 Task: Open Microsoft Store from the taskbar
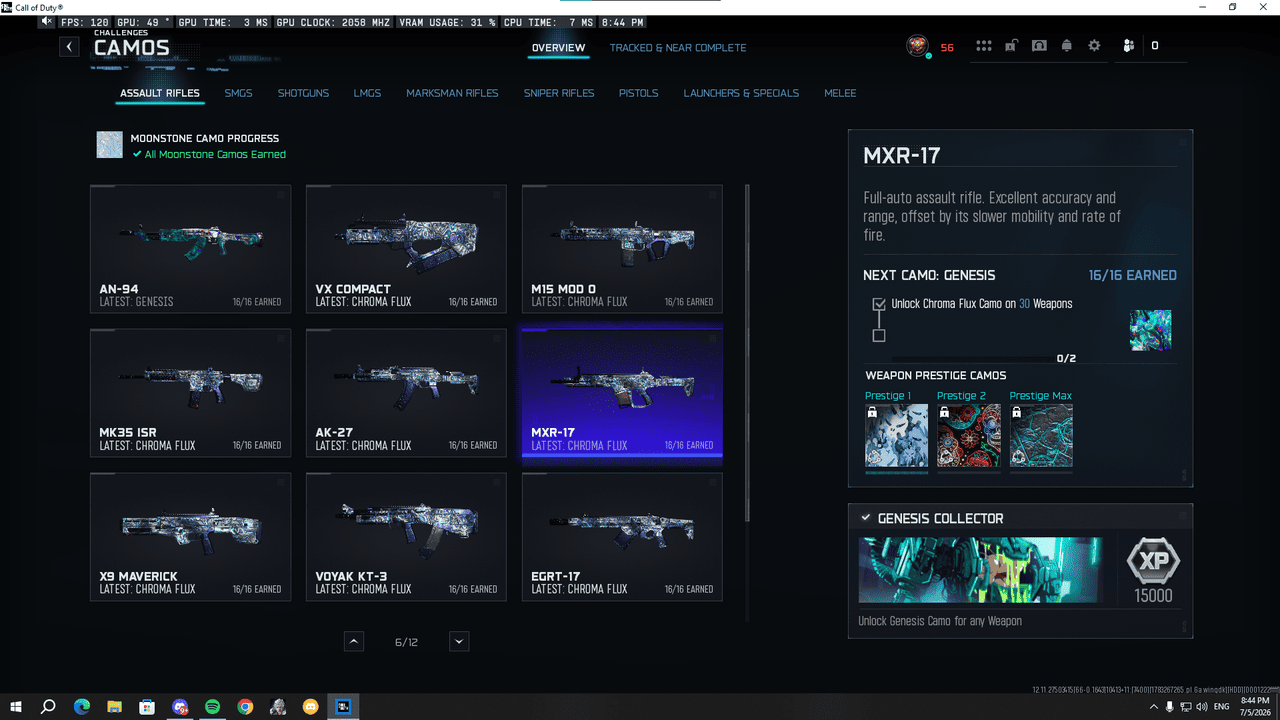point(148,707)
